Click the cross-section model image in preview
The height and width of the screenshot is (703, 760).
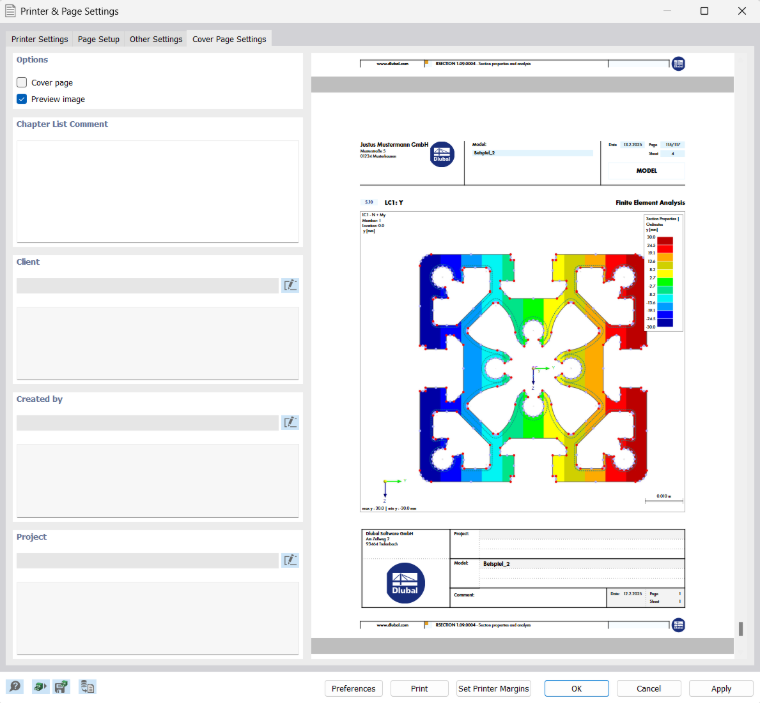[x=533, y=367]
